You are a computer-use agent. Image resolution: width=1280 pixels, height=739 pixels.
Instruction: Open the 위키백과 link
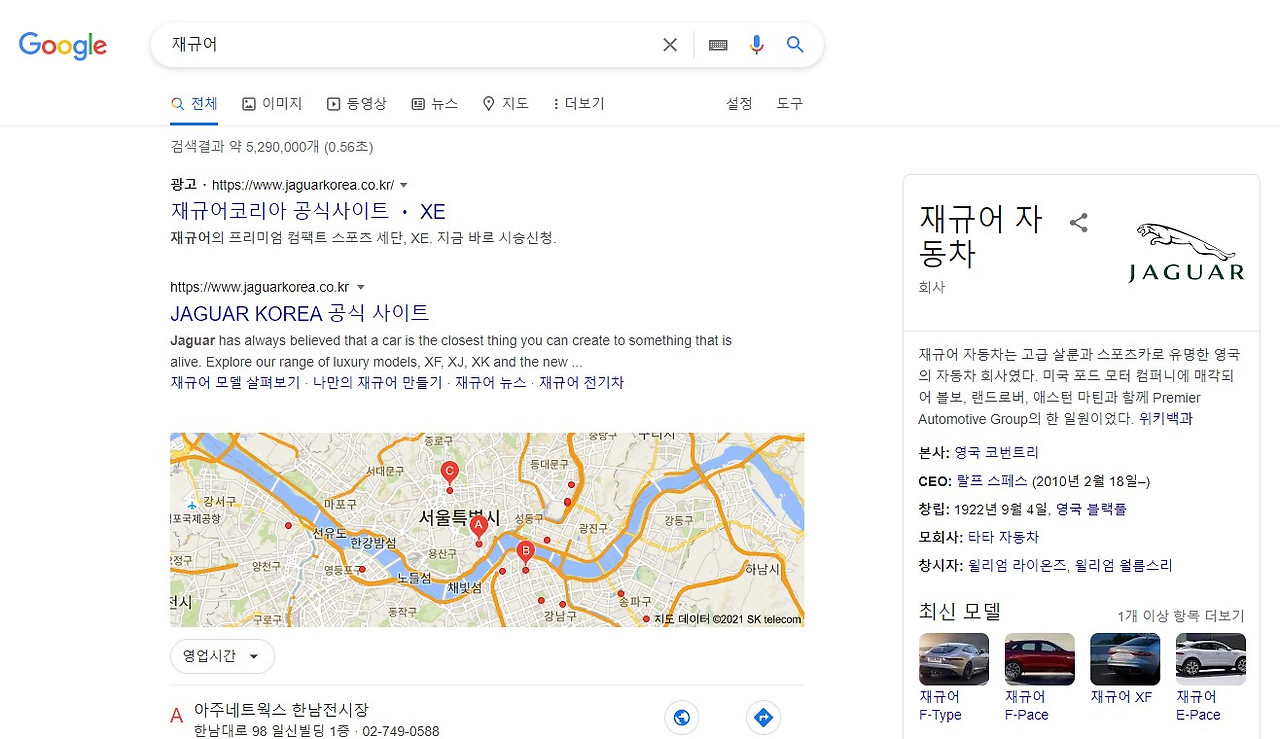pyautogui.click(x=1165, y=419)
